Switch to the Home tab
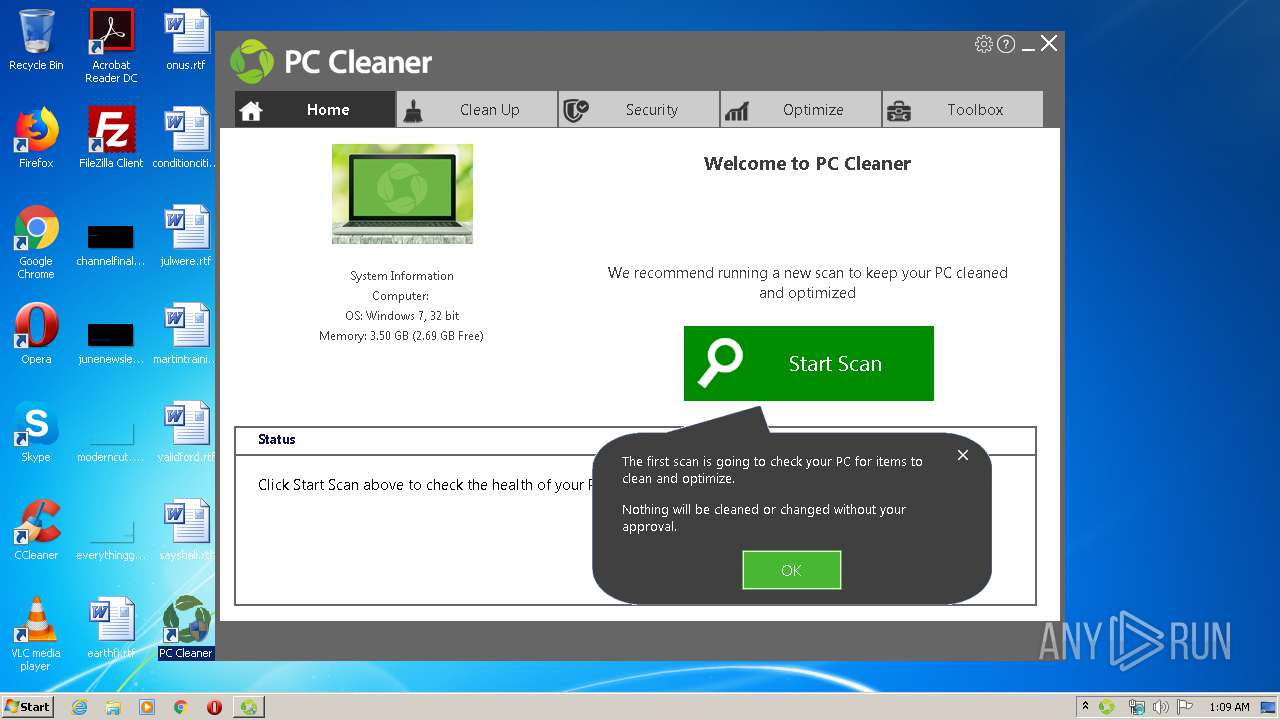1280x720 pixels. (x=315, y=110)
